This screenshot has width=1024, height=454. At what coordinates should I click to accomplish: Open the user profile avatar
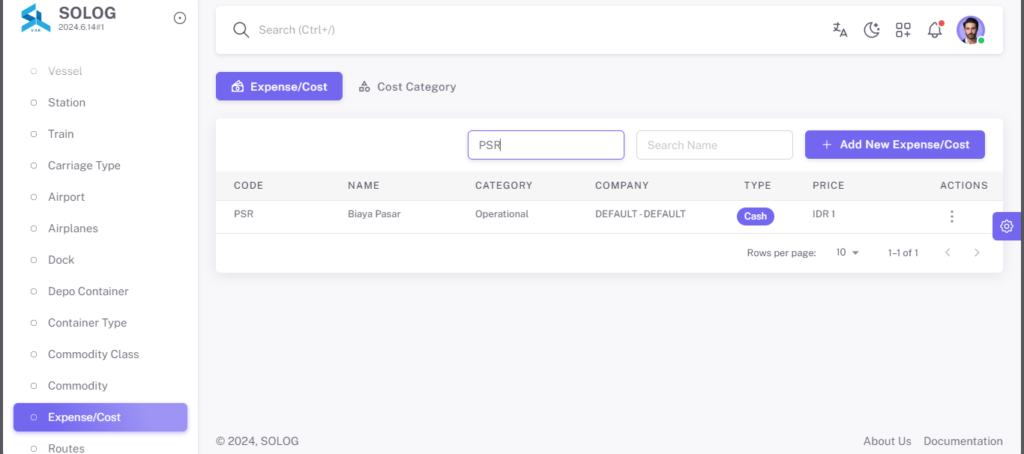click(x=970, y=30)
